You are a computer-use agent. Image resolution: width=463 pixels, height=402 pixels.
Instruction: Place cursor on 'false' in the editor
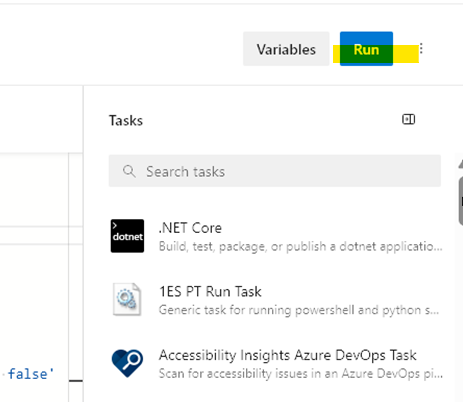pyautogui.click(x=28, y=374)
